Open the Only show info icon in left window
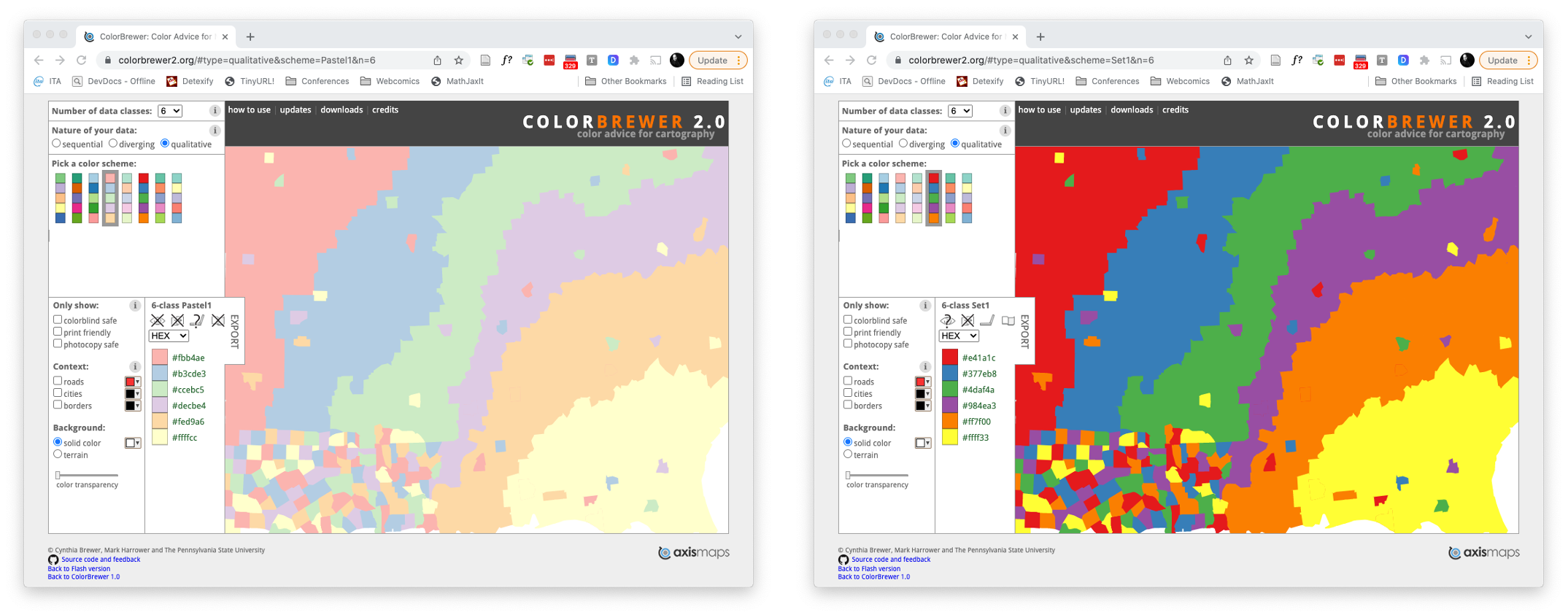 coord(135,306)
